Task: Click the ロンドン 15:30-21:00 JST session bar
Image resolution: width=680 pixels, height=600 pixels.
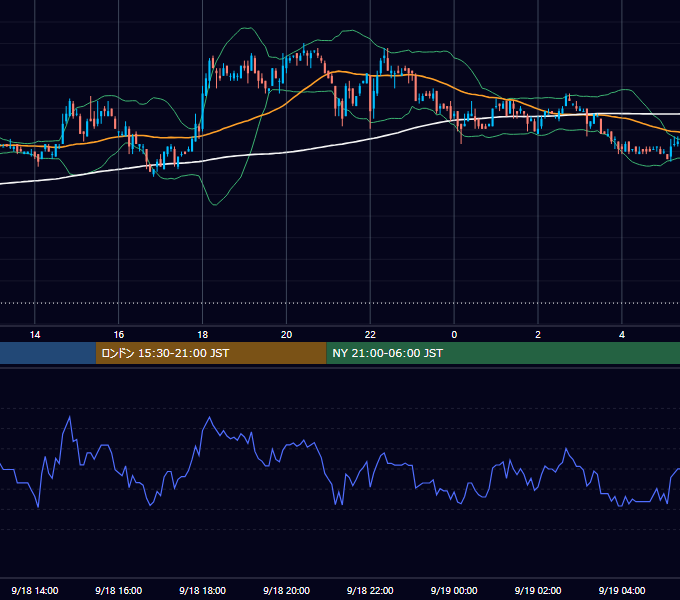Action: pyautogui.click(x=211, y=353)
